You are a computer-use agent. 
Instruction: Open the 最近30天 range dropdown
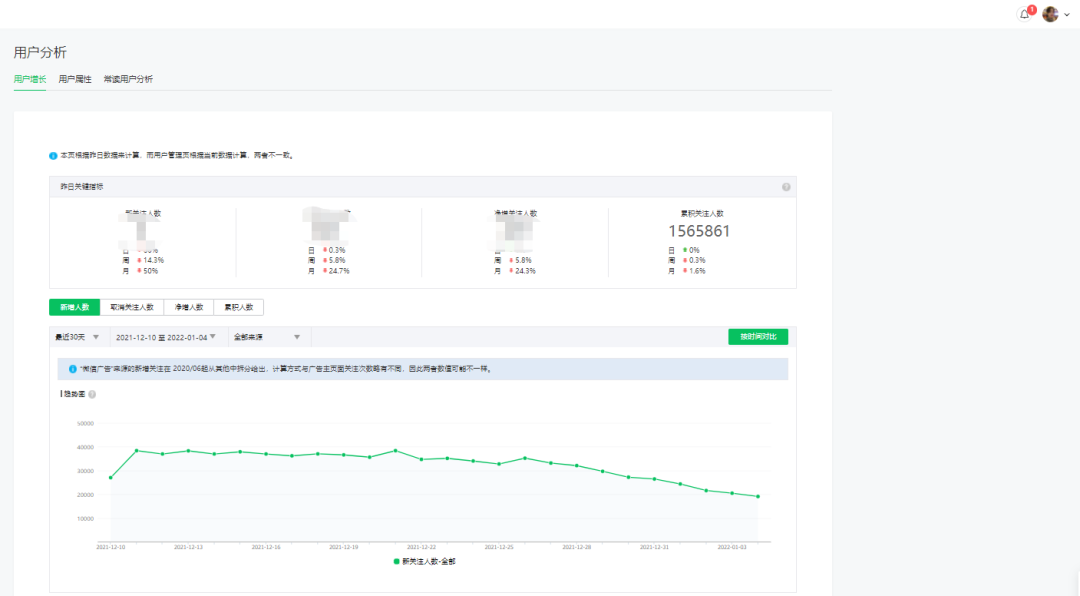coord(77,337)
